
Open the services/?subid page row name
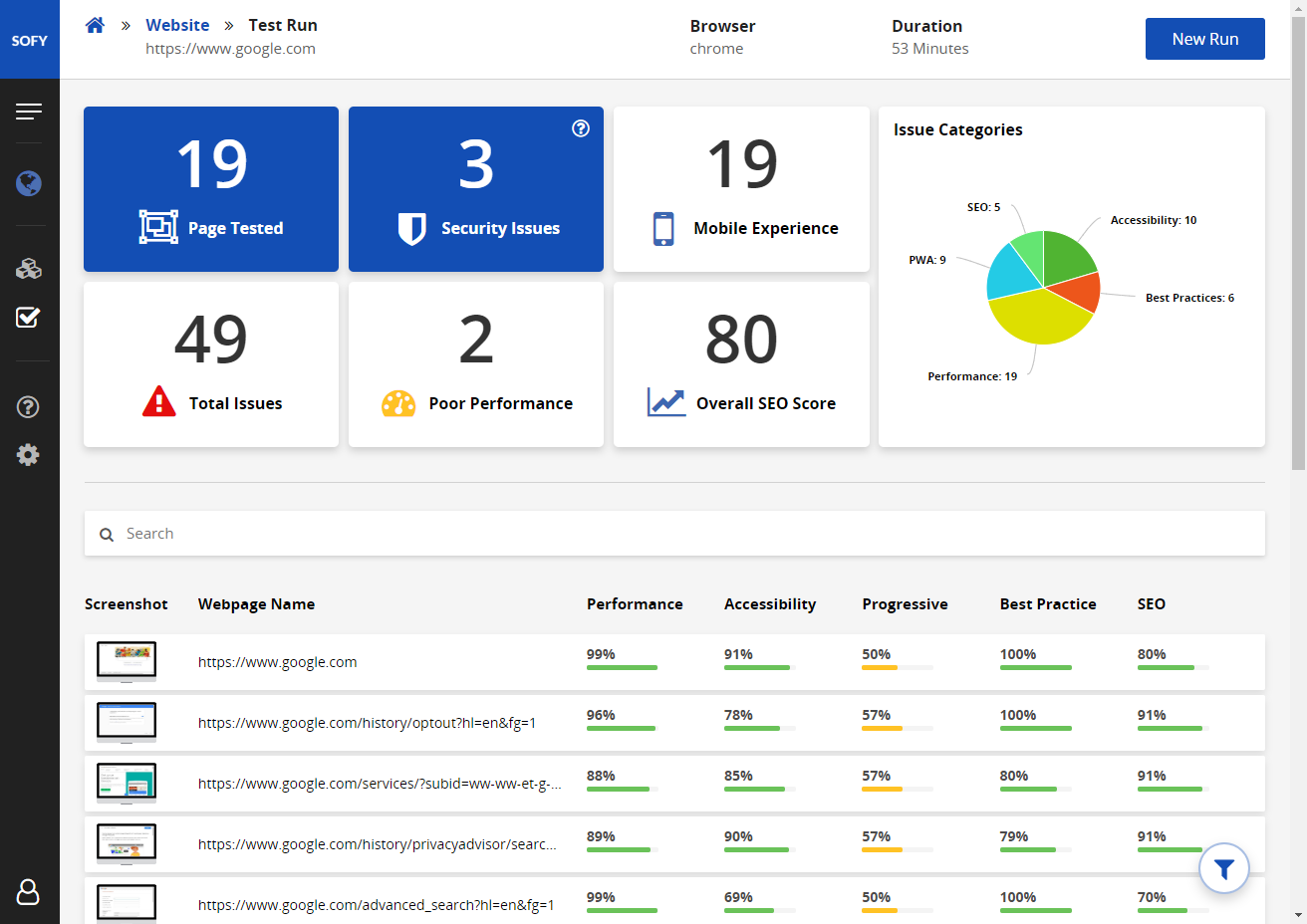coord(380,784)
